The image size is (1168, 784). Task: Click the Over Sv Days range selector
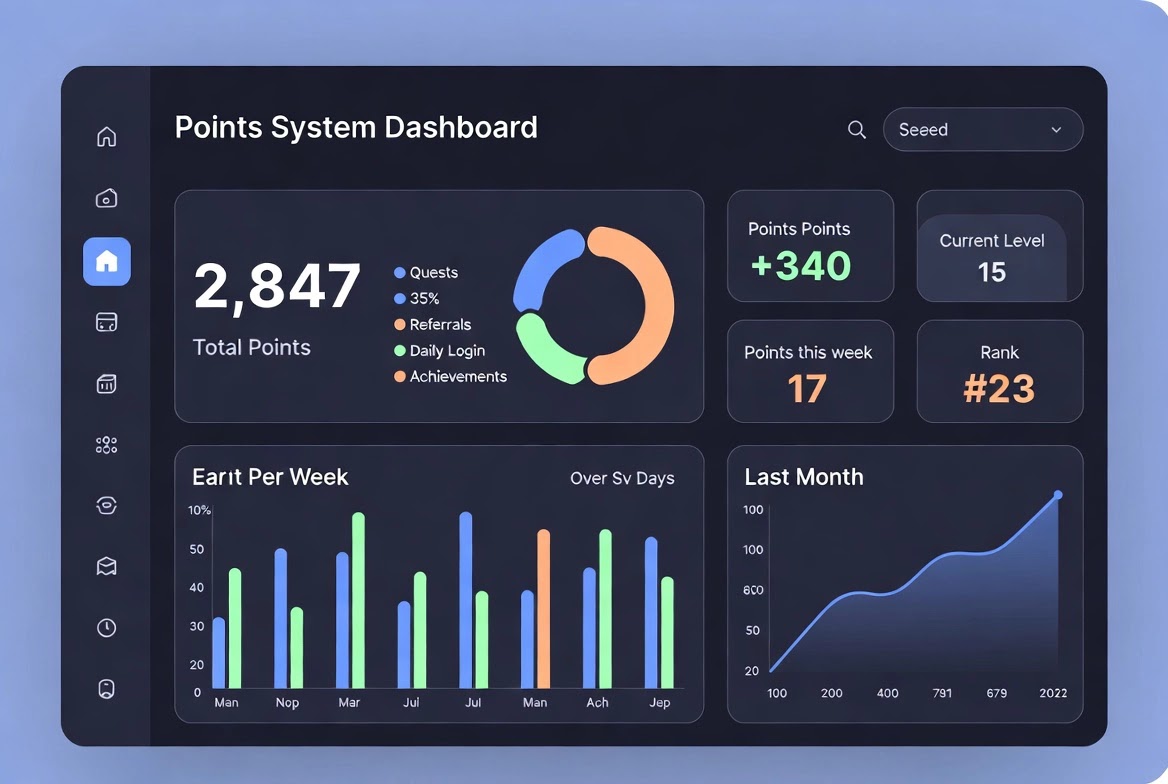(622, 478)
